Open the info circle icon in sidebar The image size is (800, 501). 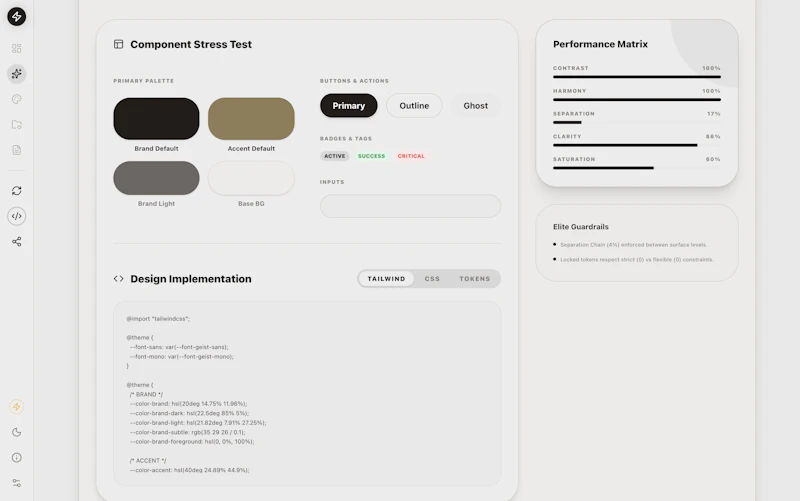pos(17,458)
